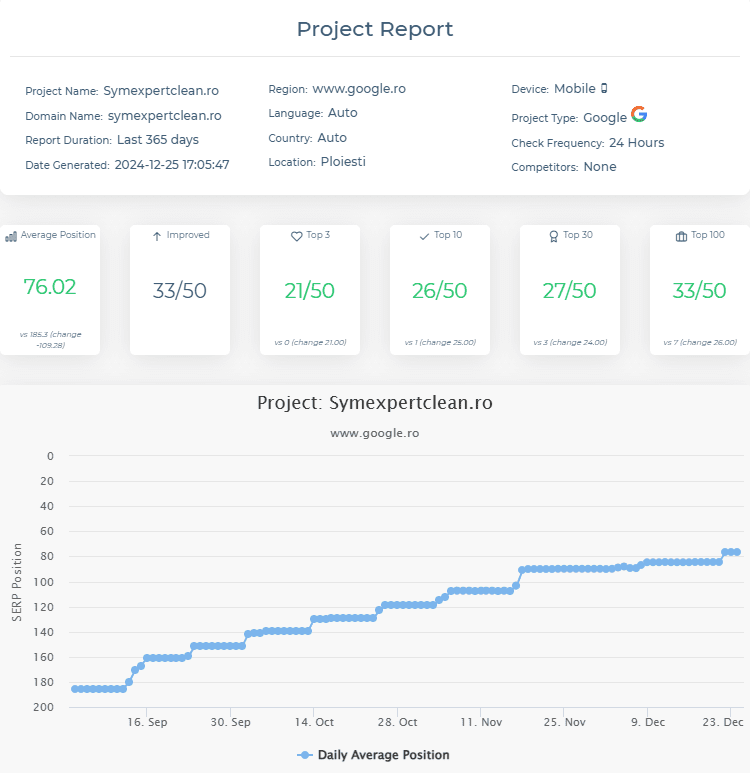Open the www.google.ro Region value in header

tap(359, 89)
